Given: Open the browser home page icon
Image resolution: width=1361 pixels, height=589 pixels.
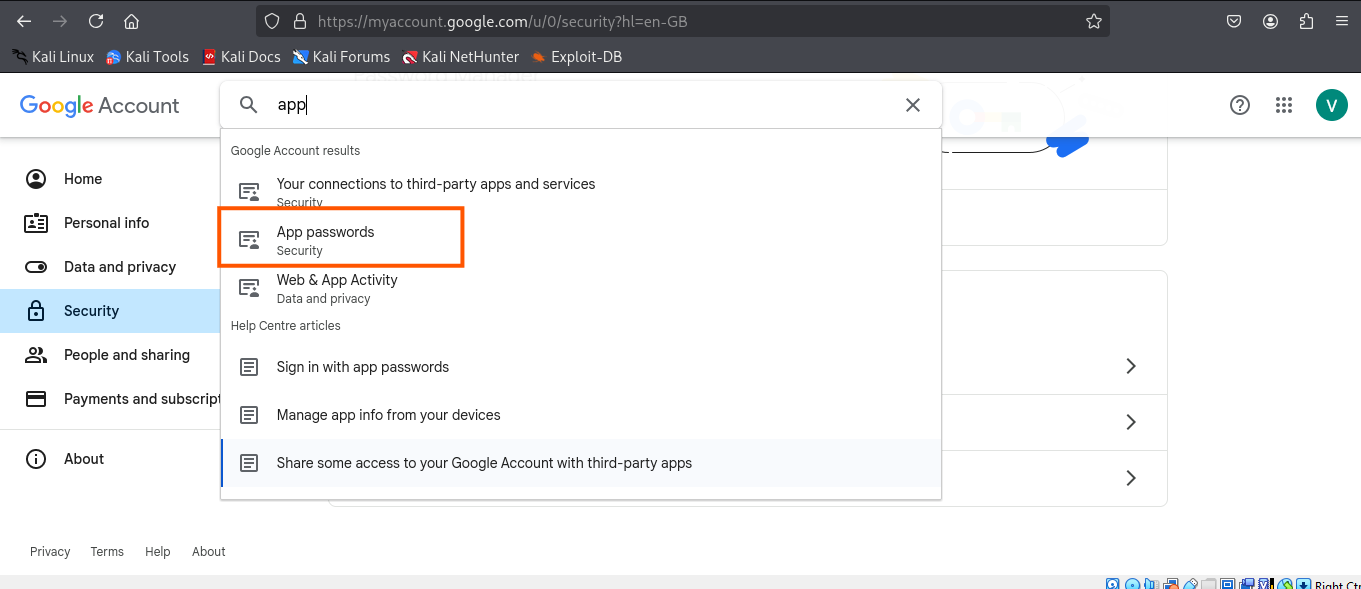Looking at the screenshot, I should click(131, 21).
